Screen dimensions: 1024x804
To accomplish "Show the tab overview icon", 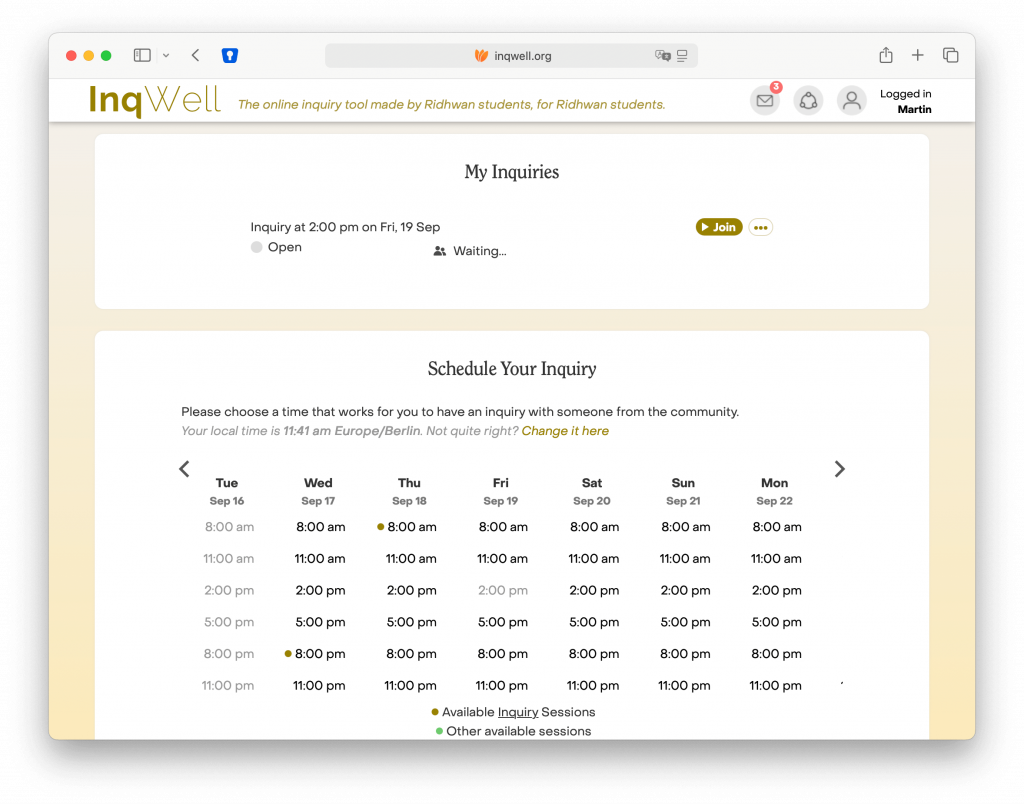I will (x=950, y=56).
